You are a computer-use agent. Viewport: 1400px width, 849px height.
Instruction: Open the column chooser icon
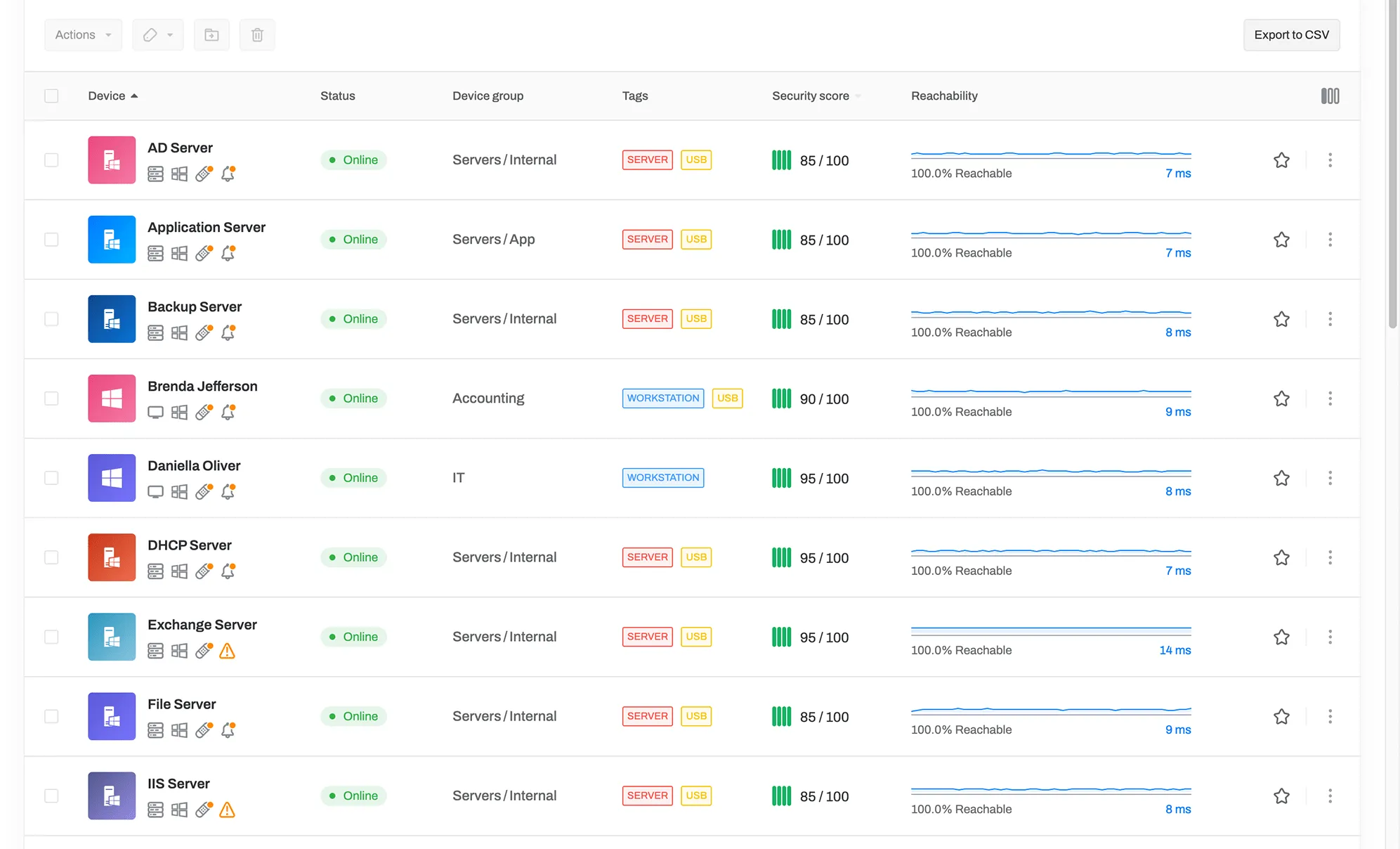click(x=1330, y=96)
